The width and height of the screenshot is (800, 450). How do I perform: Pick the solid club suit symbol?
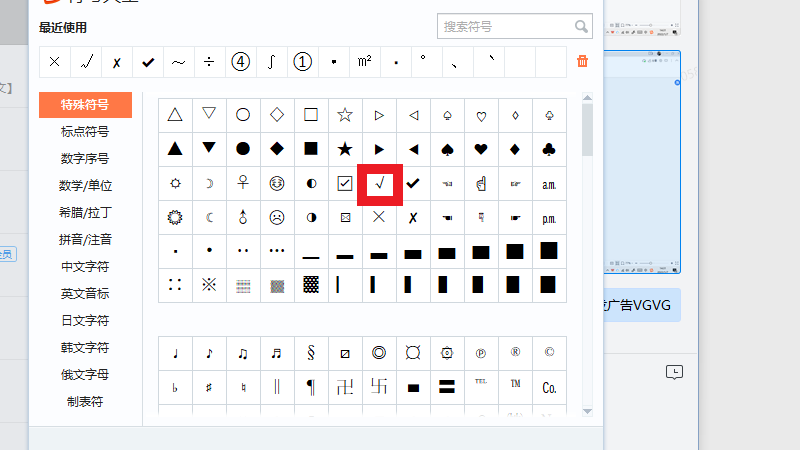click(x=549, y=149)
